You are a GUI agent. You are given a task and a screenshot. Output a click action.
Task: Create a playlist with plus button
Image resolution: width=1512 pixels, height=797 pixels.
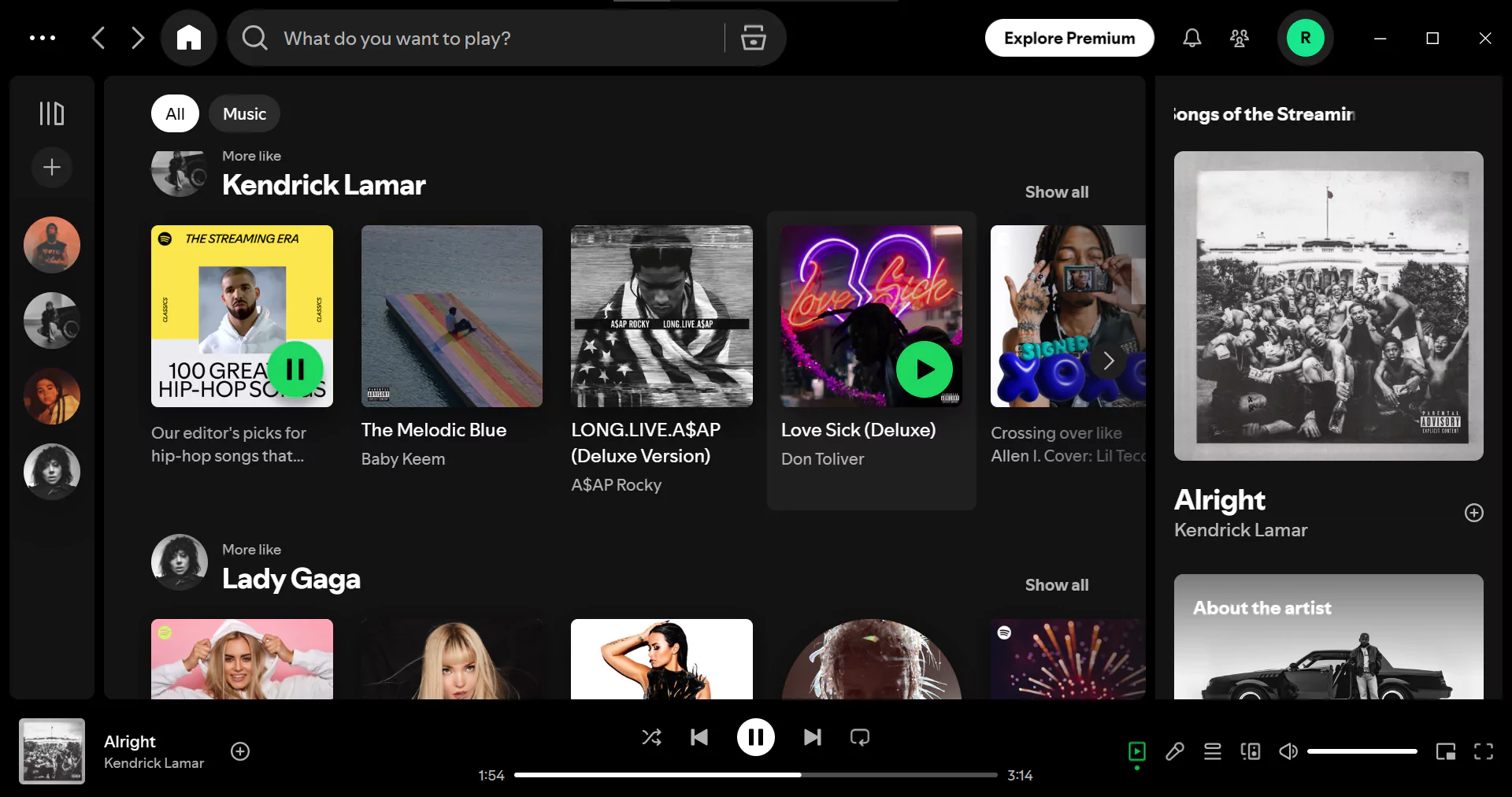(x=52, y=167)
